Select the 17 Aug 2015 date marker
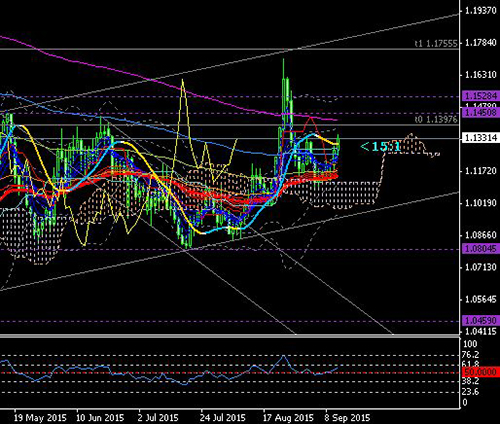Viewport: 500px width, 424px height. pos(288,418)
